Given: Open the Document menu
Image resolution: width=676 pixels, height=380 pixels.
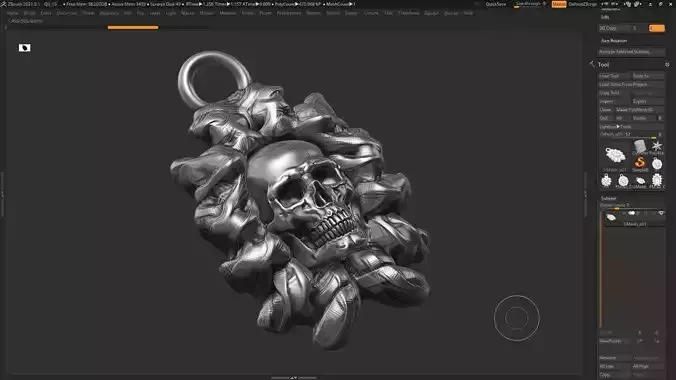Looking at the screenshot, I should (x=67, y=13).
